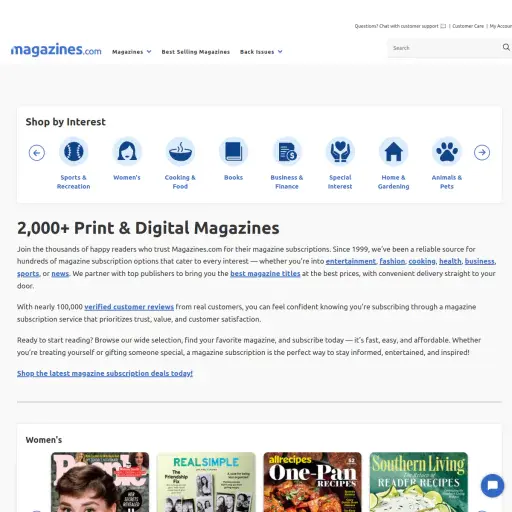This screenshot has width=512, height=512.
Task: Click the 2,000+ Print & Digital Magazines heading
Action: tap(148, 228)
